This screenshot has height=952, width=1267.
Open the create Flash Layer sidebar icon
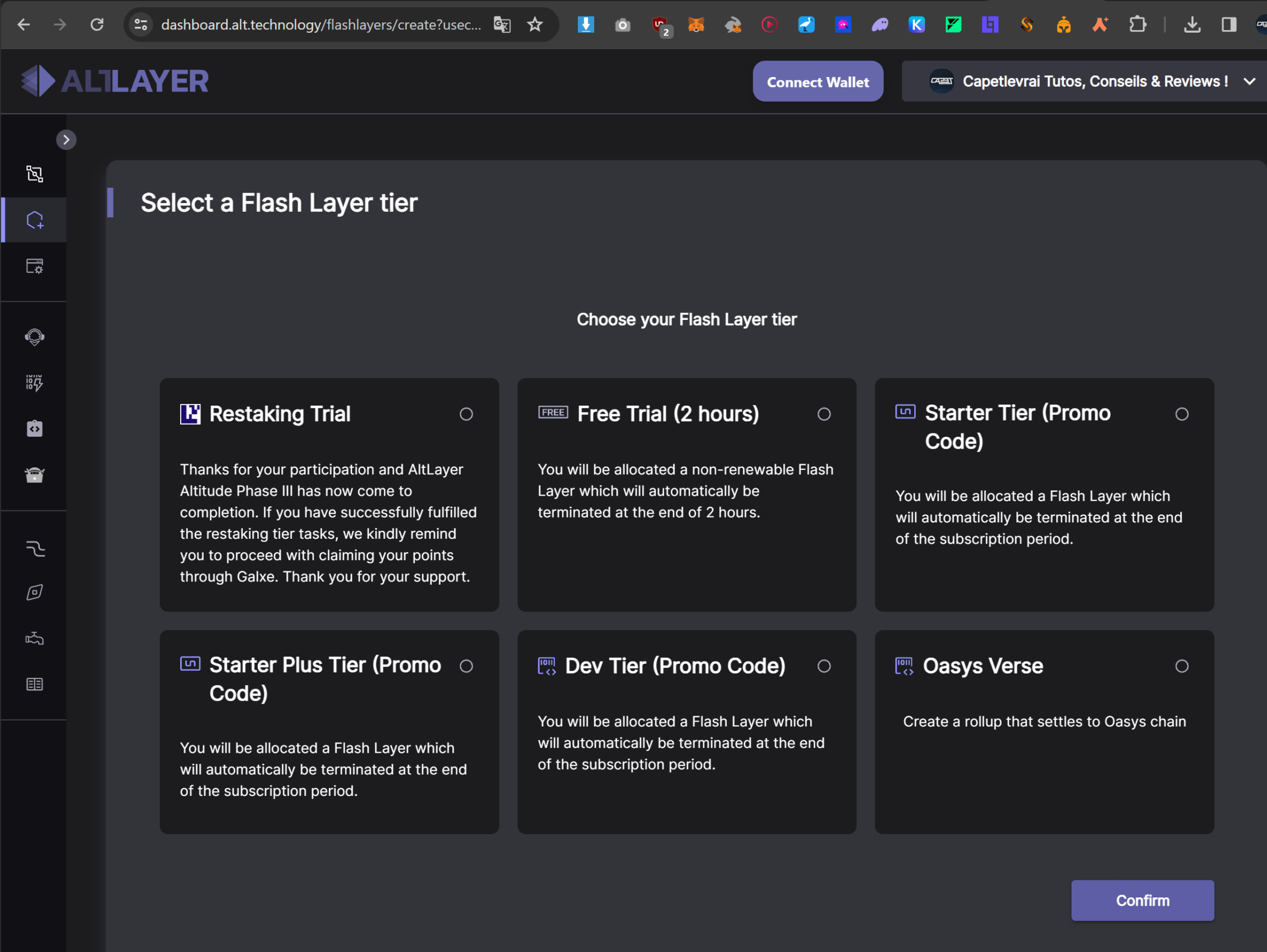34,221
